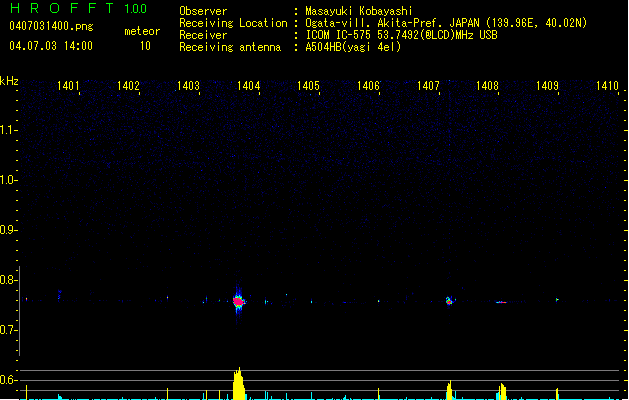The width and height of the screenshot is (629, 400).
Task: Click time tick 1403
Action: tap(188, 86)
